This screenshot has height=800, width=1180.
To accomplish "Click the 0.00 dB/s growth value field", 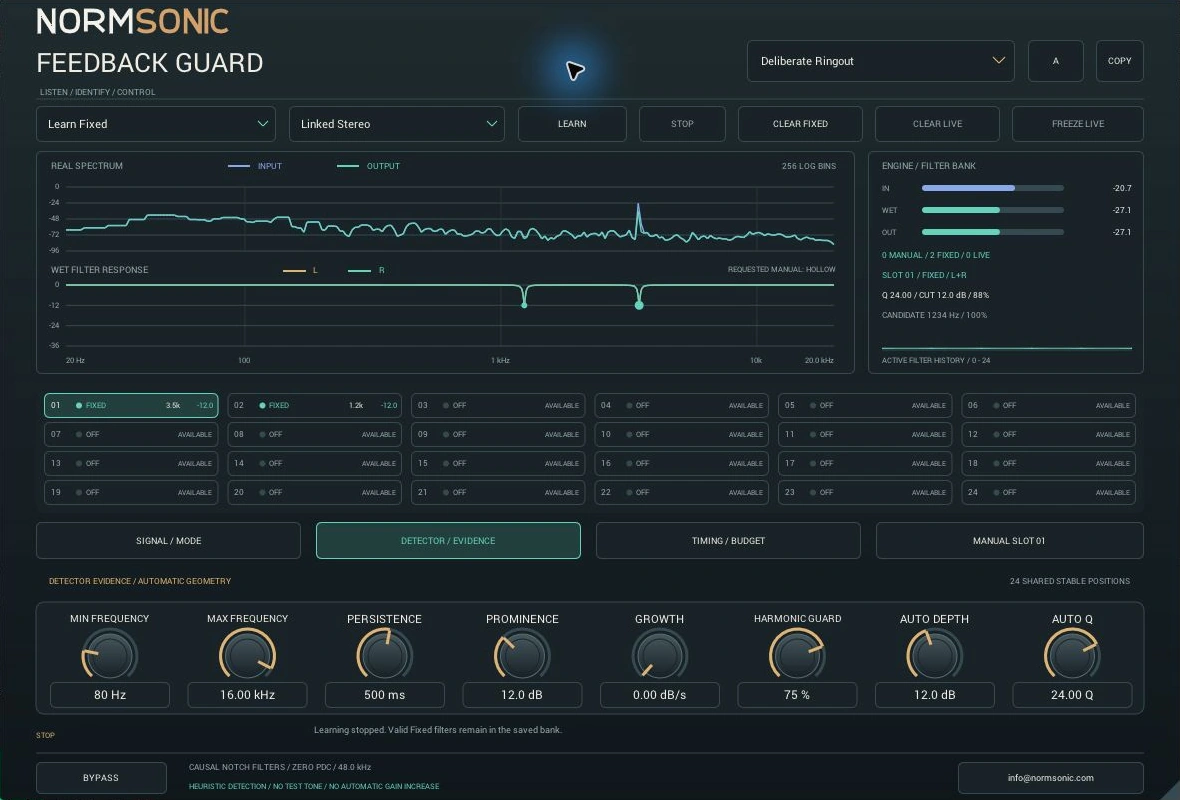I will click(x=659, y=695).
